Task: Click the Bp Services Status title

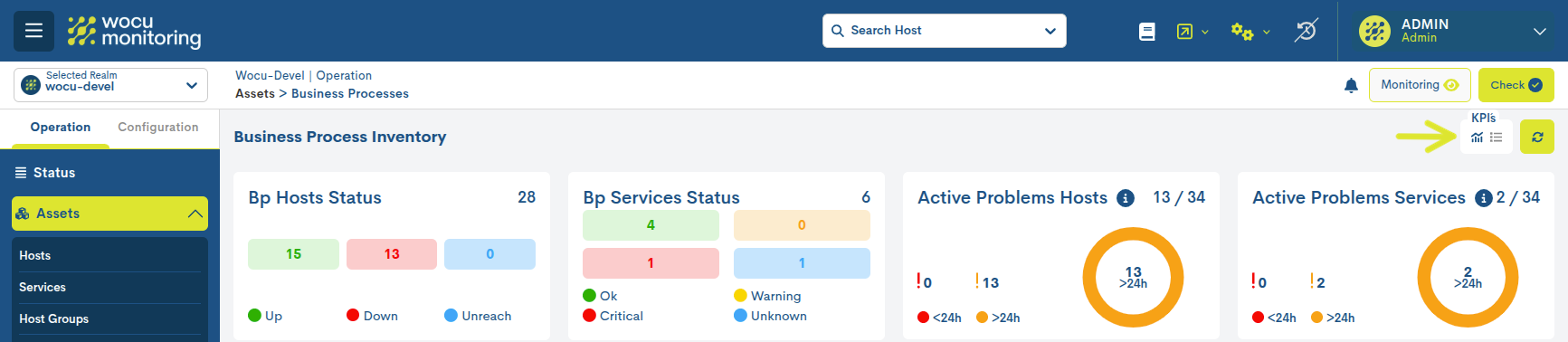Action: click(661, 198)
